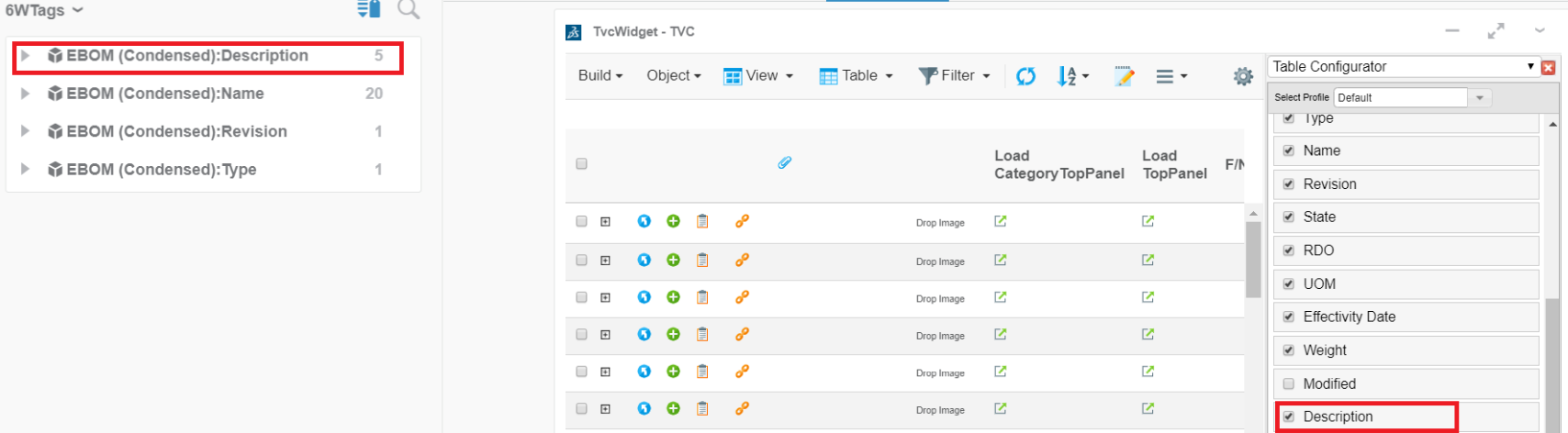Click the table's vertical scrollbar thumb
Screen dimensions: 1568x433
1252,259
